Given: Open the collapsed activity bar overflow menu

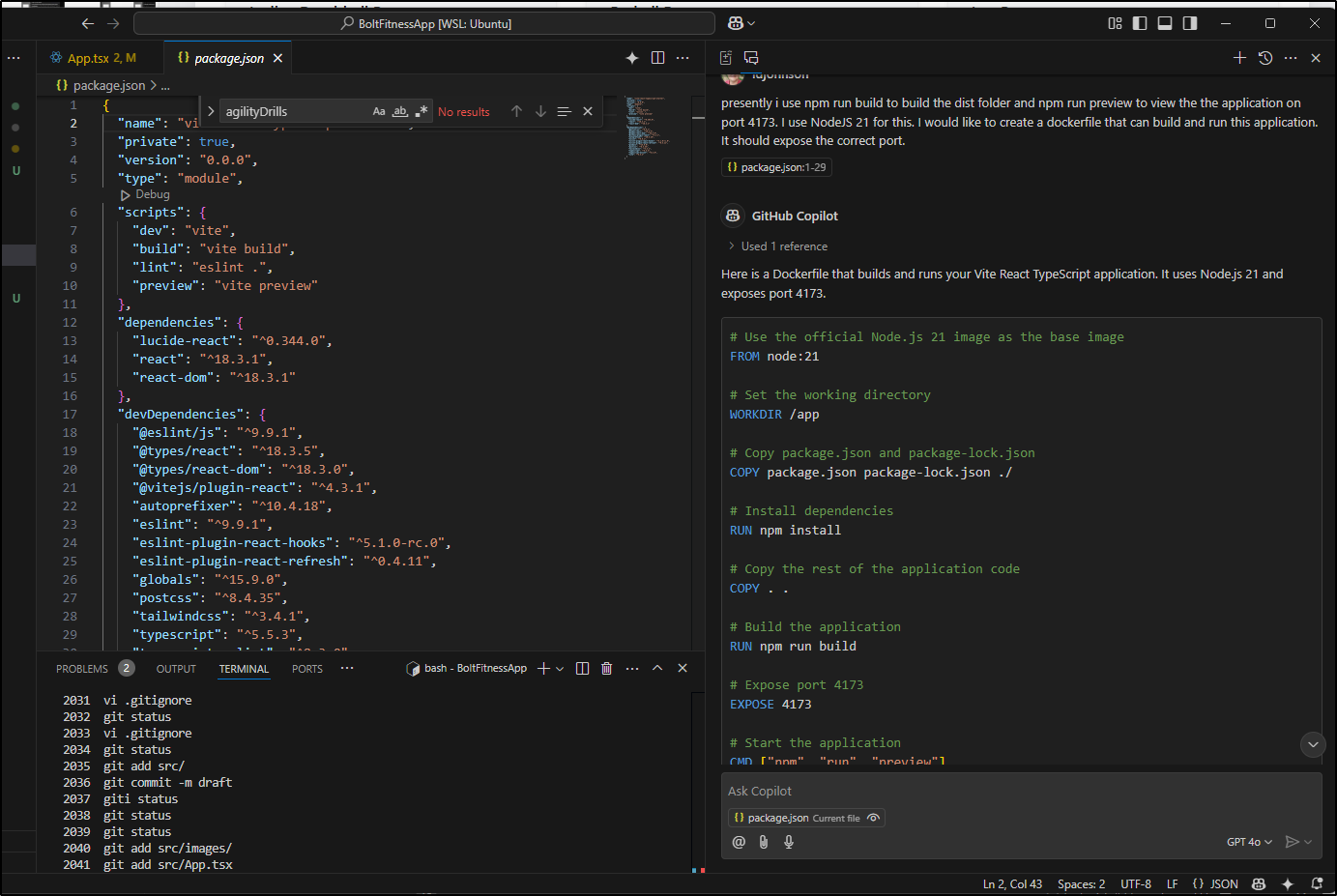Looking at the screenshot, I should point(14,58).
